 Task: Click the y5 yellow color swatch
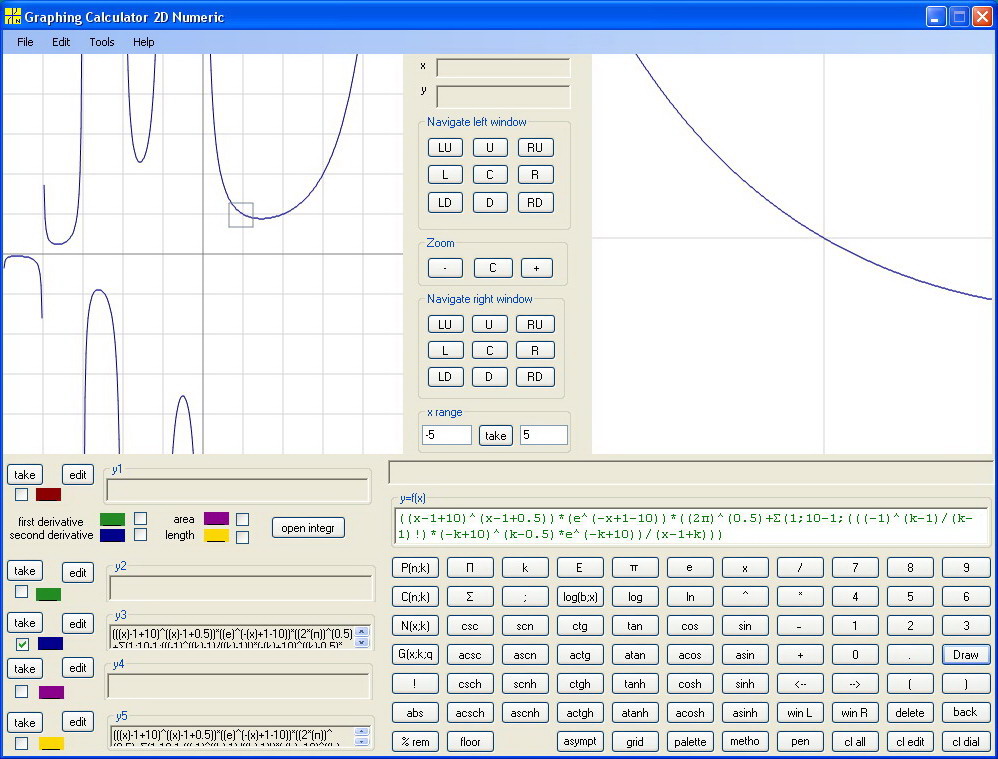pos(52,743)
